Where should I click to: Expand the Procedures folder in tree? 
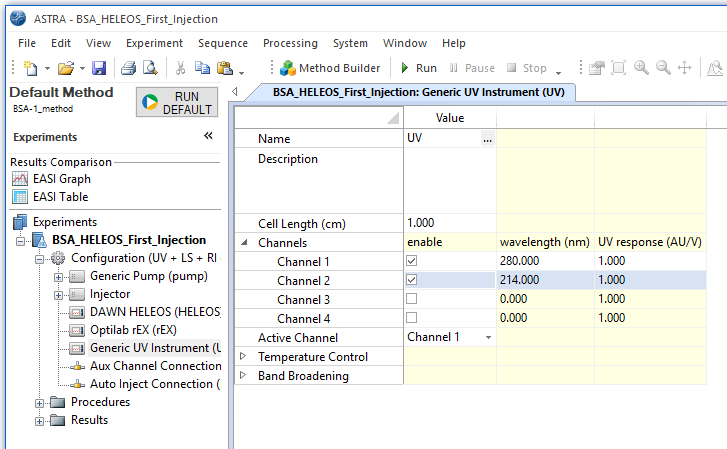point(40,402)
